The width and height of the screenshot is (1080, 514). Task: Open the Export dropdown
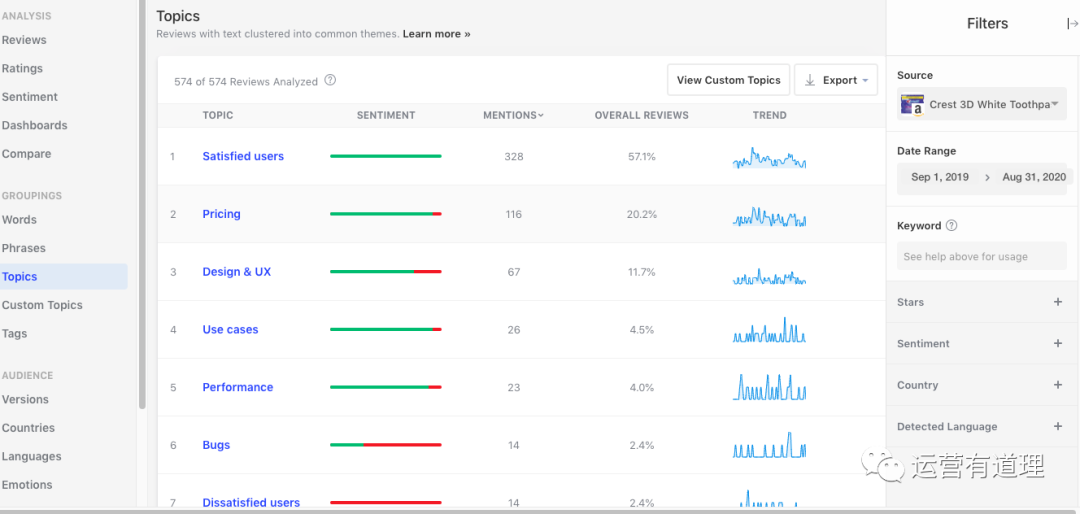click(x=836, y=80)
